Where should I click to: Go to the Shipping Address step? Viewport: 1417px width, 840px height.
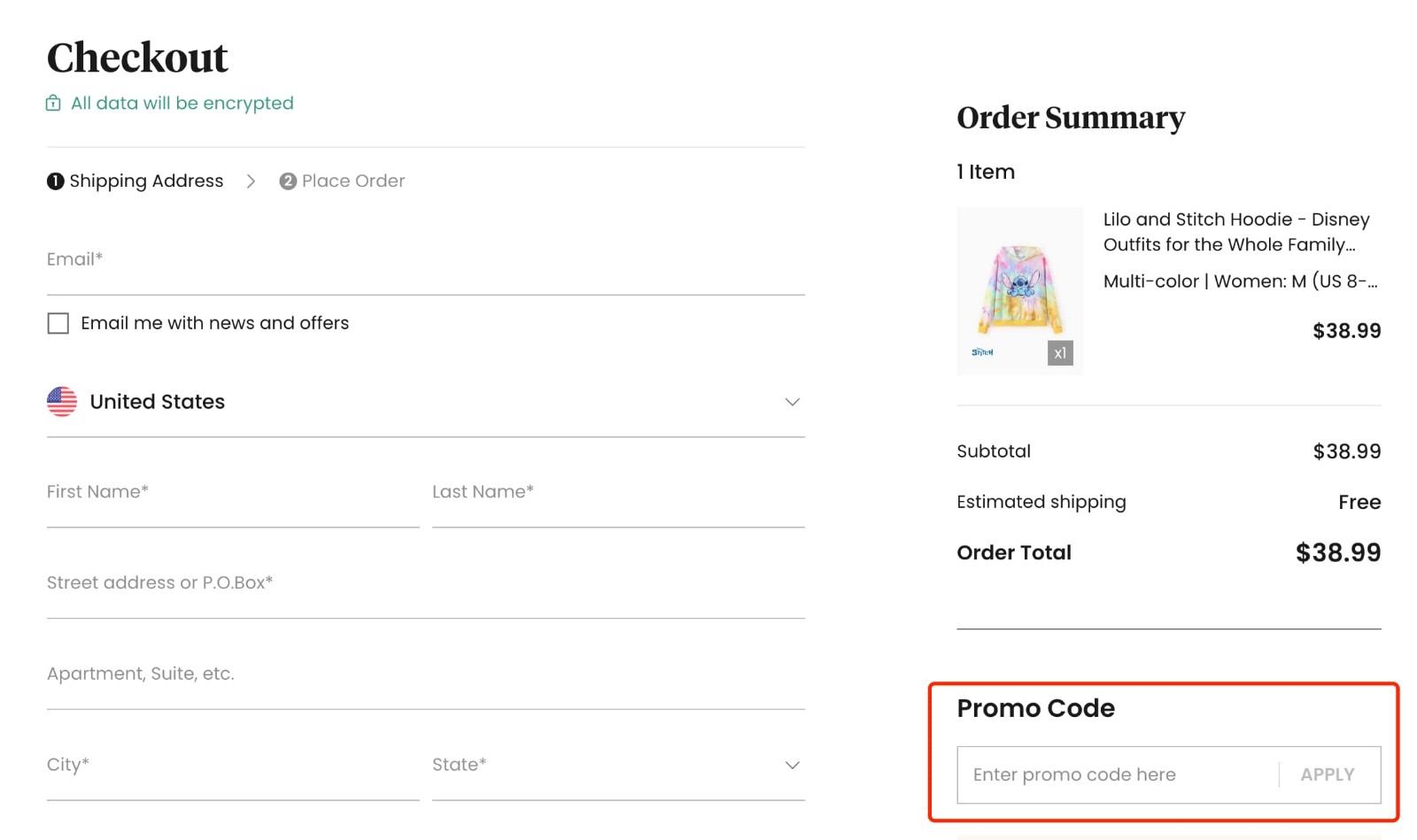point(146,181)
